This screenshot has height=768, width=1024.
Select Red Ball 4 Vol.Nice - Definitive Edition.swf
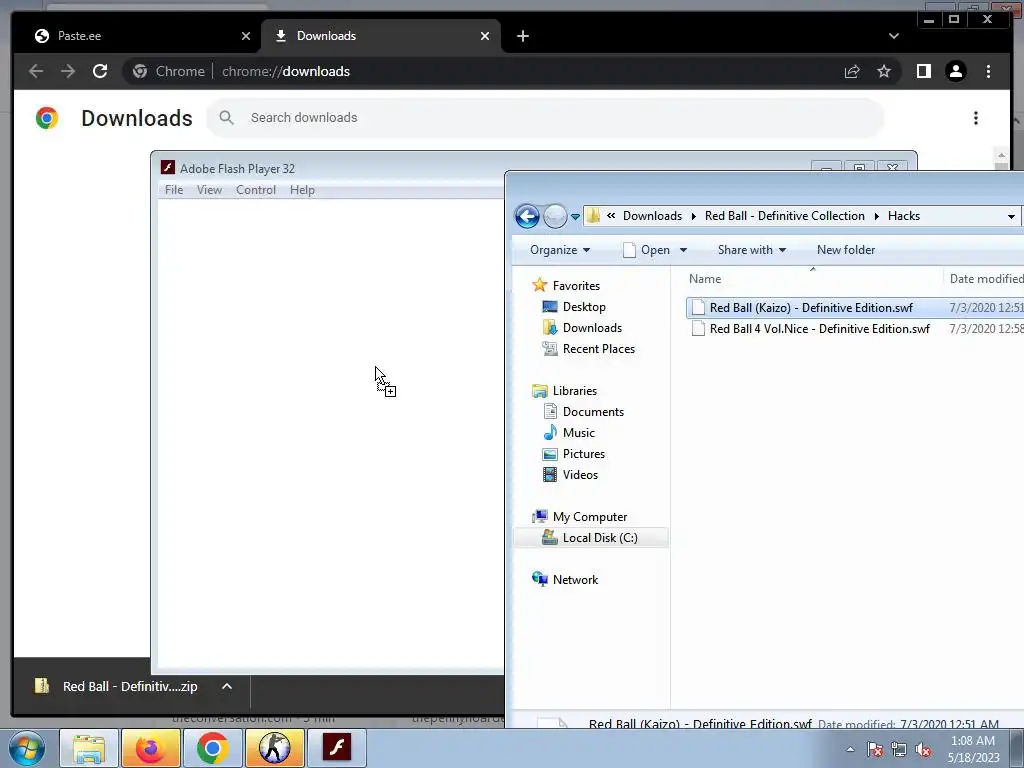pyautogui.click(x=819, y=328)
